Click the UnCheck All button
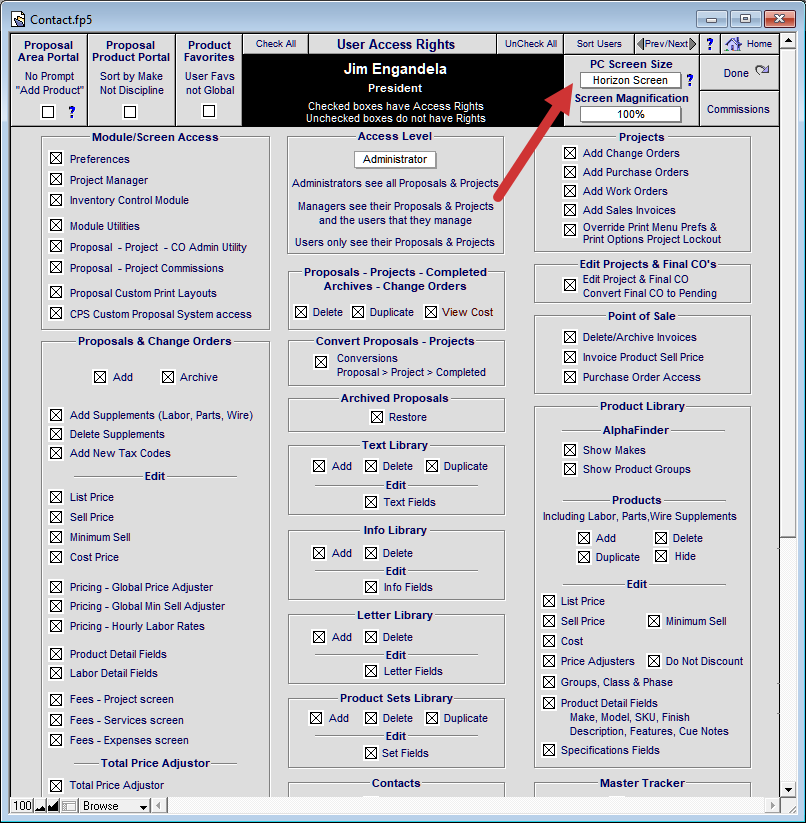This screenshot has width=806, height=823. click(x=531, y=44)
